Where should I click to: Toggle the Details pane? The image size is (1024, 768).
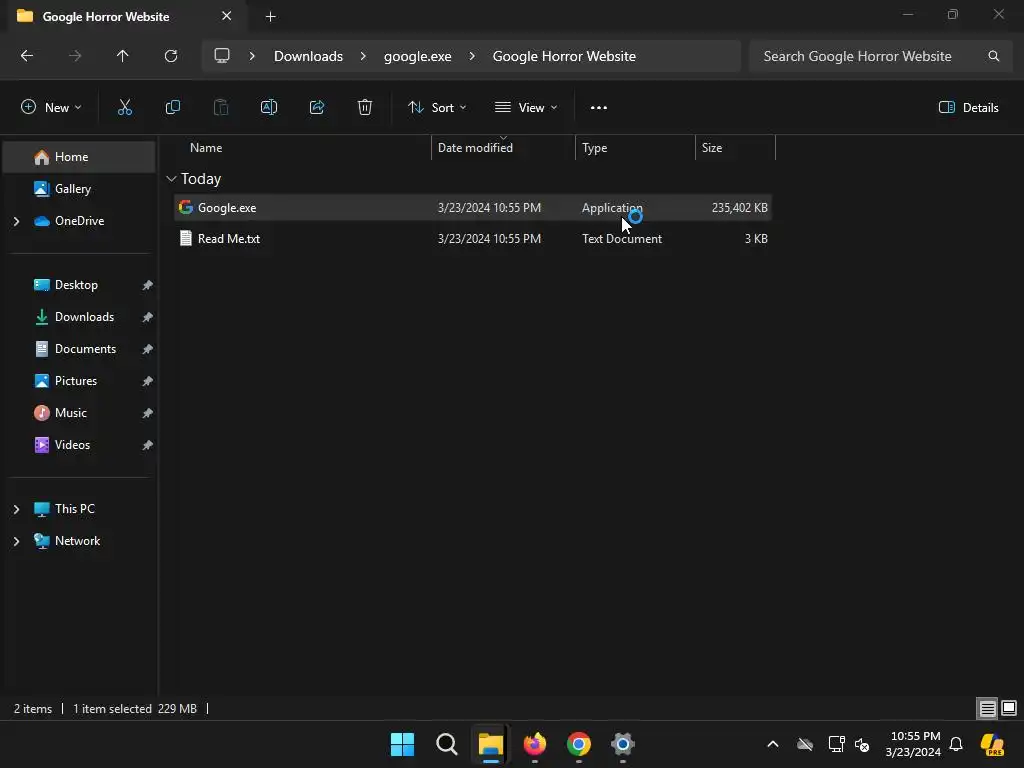pyautogui.click(x=968, y=108)
